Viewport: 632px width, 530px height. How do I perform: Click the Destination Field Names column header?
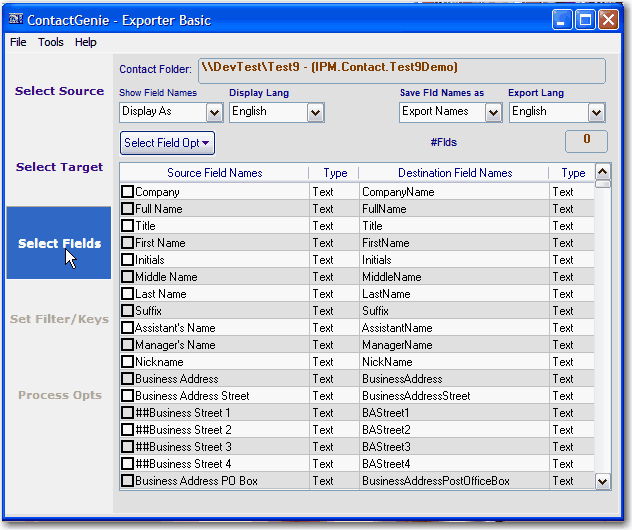point(455,173)
